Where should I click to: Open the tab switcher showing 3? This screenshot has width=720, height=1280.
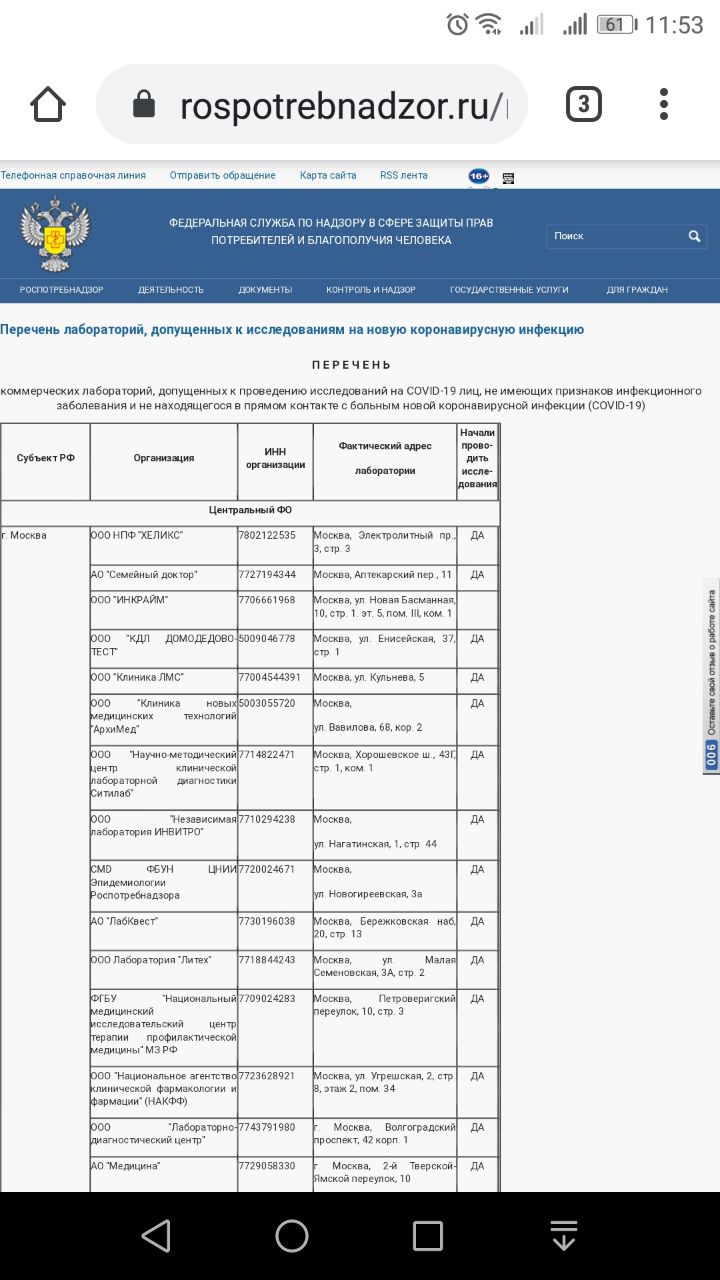coord(584,104)
